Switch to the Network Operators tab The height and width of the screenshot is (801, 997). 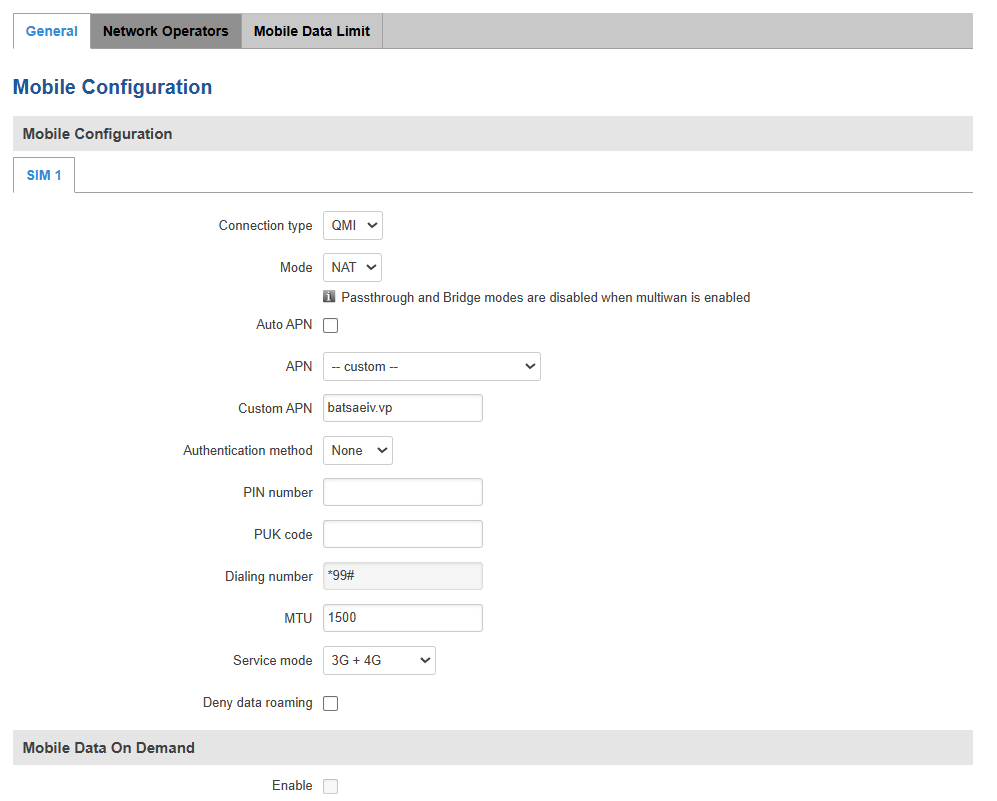click(x=165, y=31)
